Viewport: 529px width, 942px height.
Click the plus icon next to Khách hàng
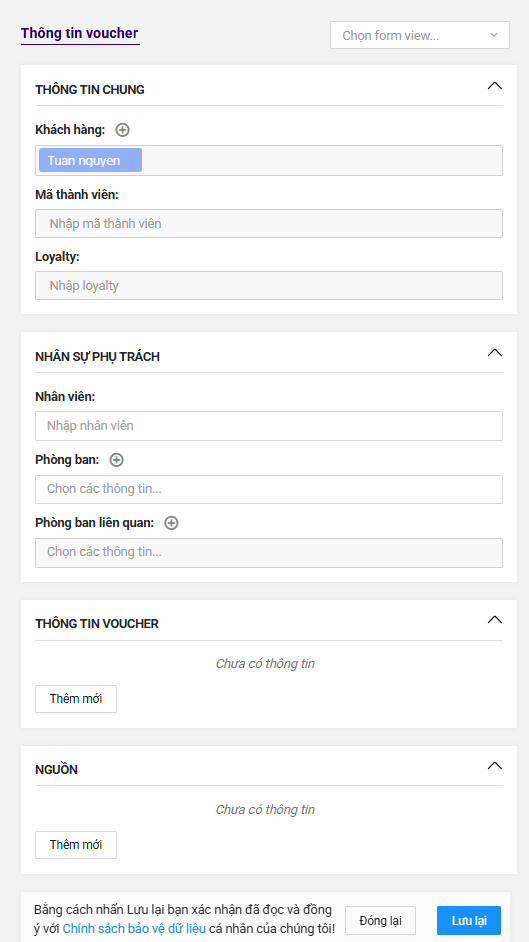point(122,130)
